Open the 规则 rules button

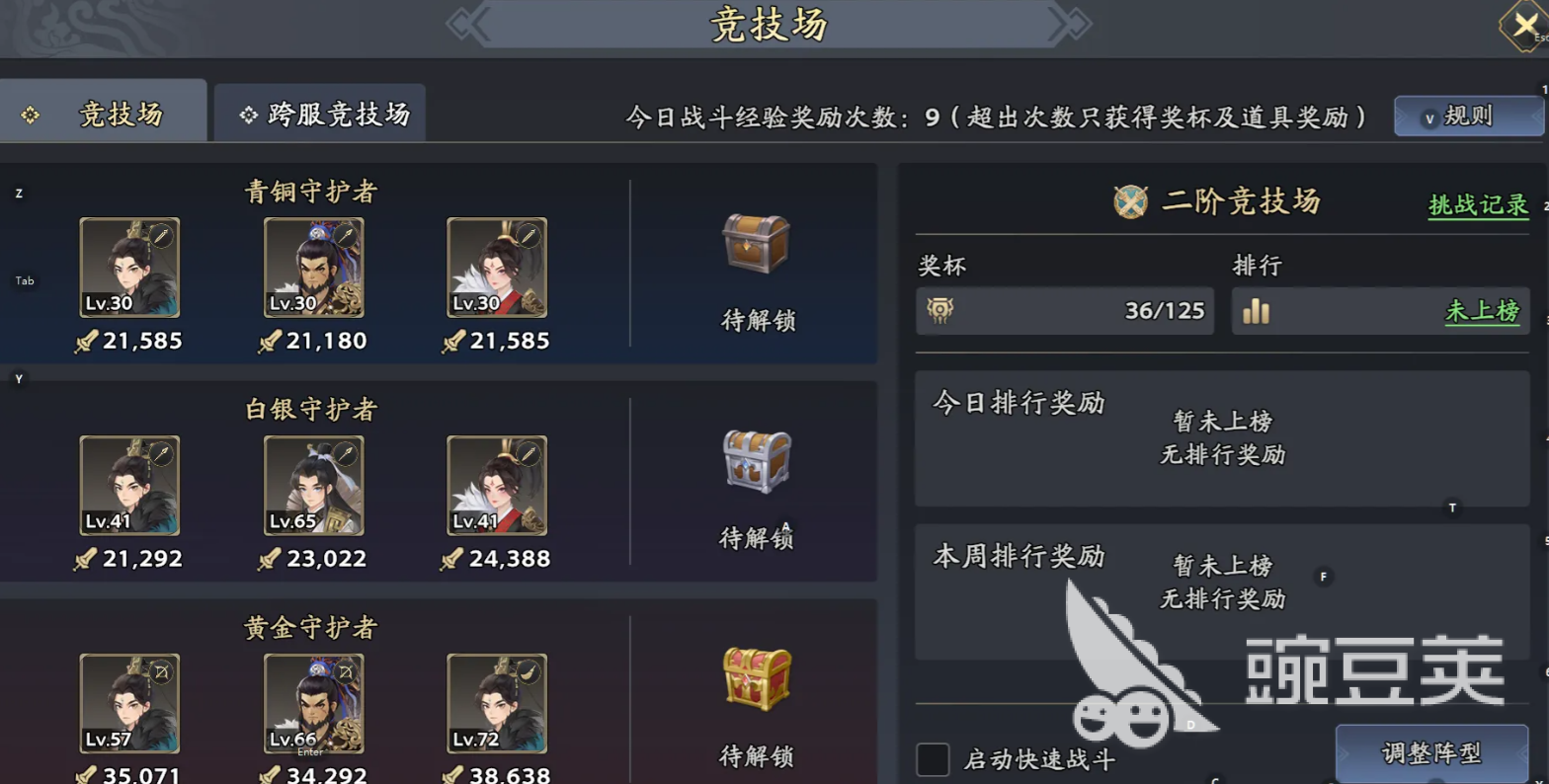pyautogui.click(x=1468, y=116)
